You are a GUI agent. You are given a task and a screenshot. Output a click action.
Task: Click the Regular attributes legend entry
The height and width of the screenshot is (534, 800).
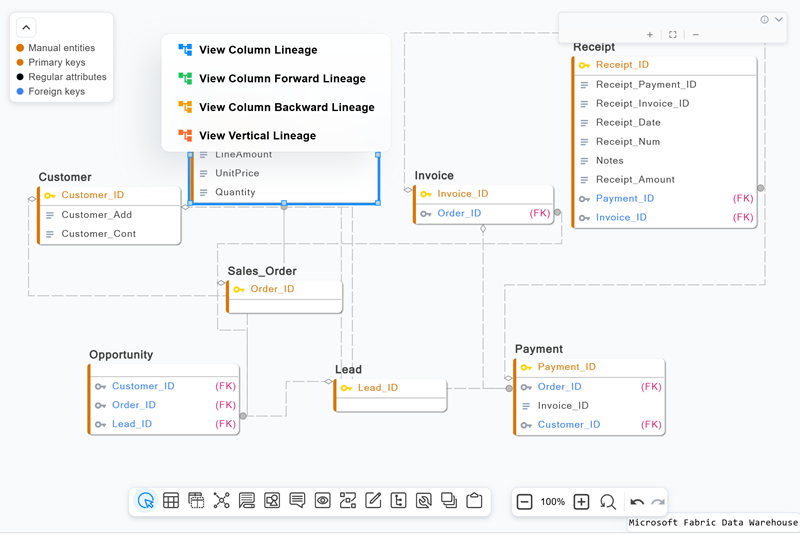[x=61, y=77]
